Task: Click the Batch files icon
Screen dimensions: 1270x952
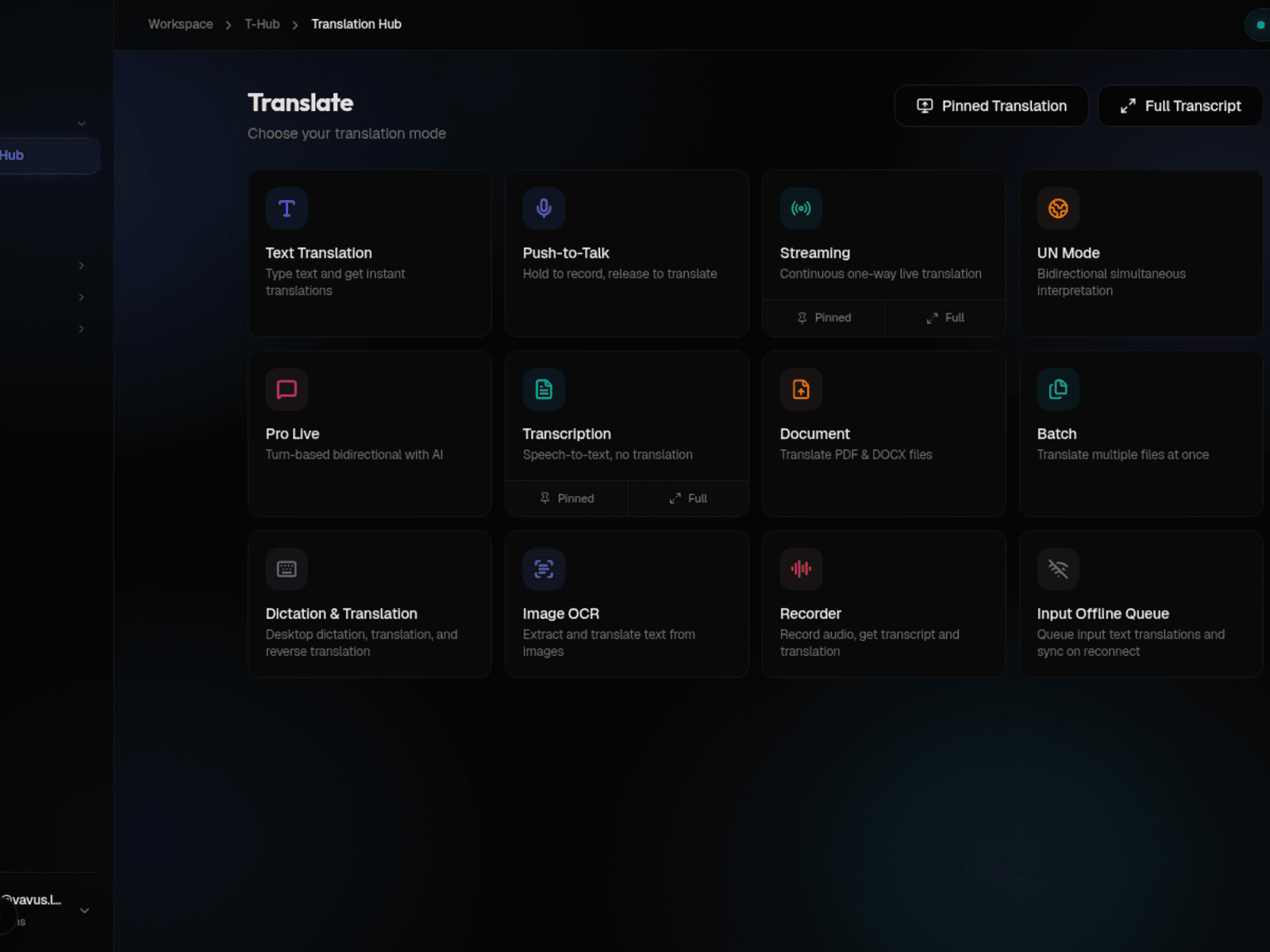Action: (1058, 390)
